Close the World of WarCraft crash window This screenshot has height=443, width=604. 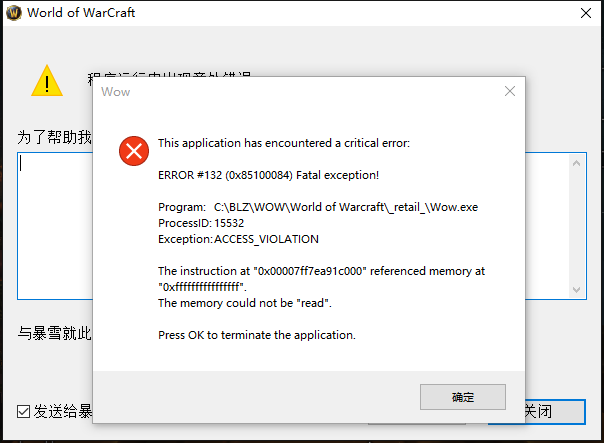pyautogui.click(x=585, y=13)
